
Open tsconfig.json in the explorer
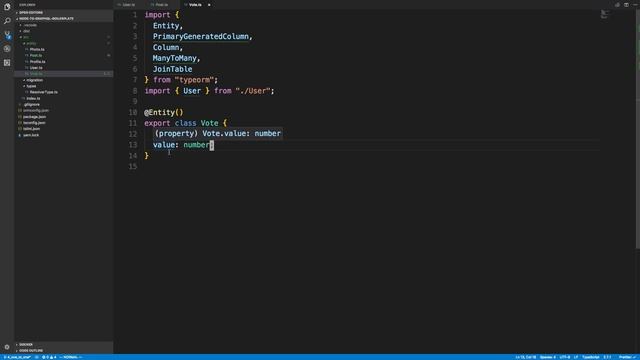[34, 123]
